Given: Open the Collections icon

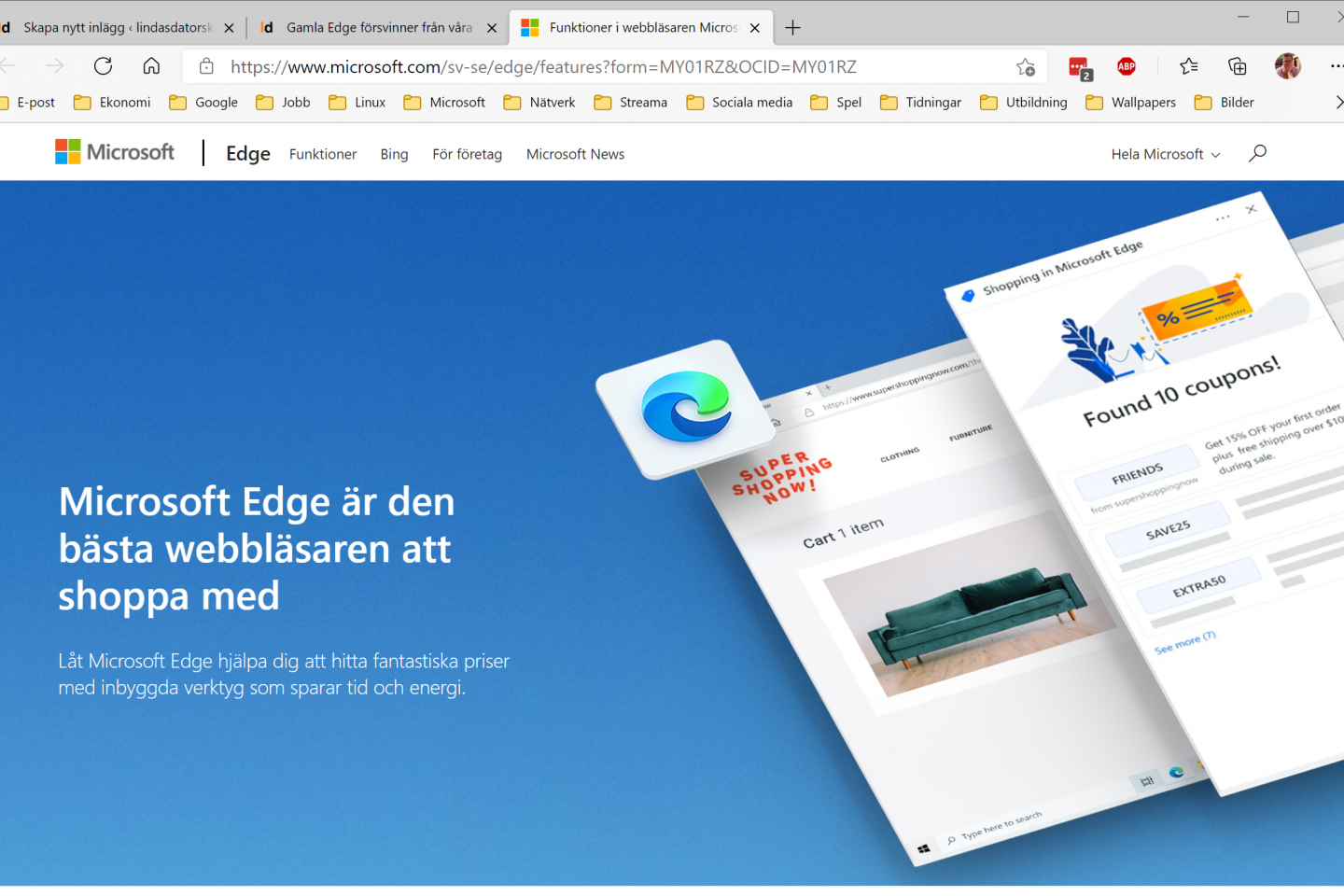Looking at the screenshot, I should click(x=1237, y=66).
